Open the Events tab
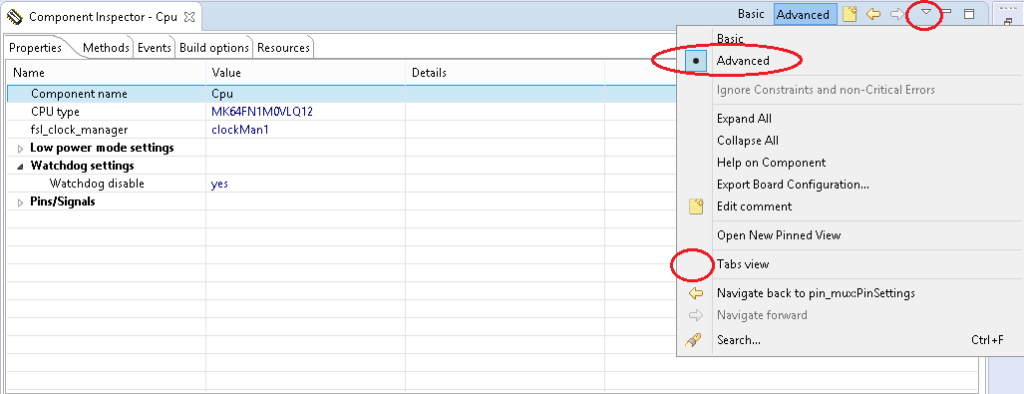The image size is (1024, 394). click(x=154, y=48)
